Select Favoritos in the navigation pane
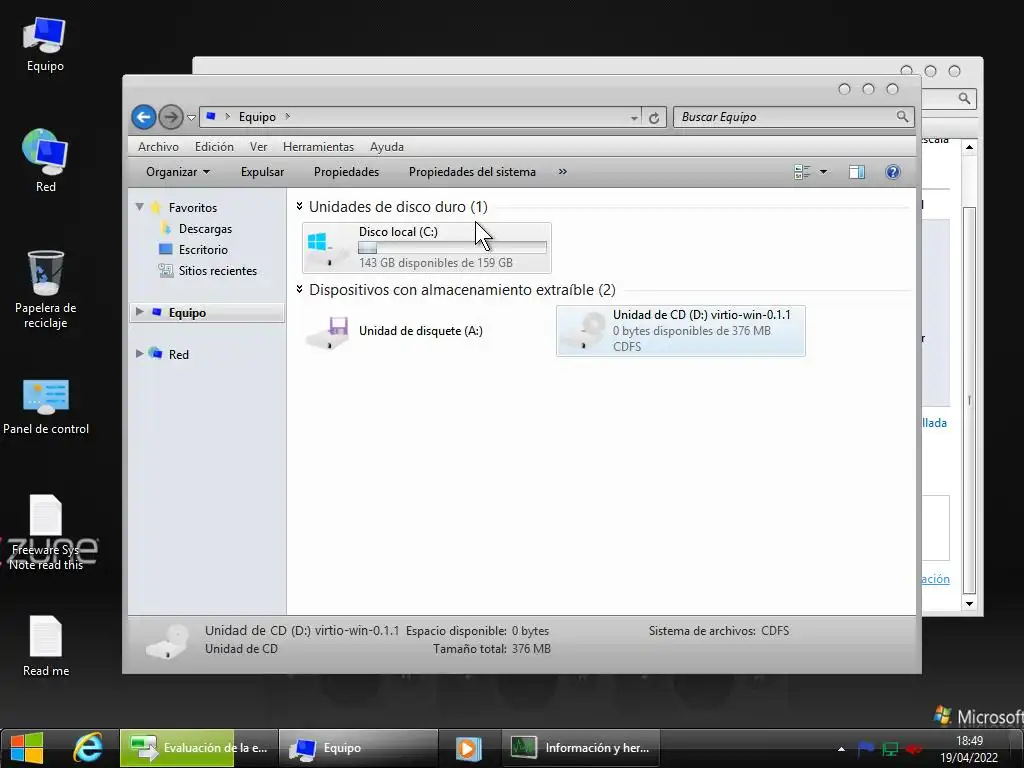 (193, 208)
